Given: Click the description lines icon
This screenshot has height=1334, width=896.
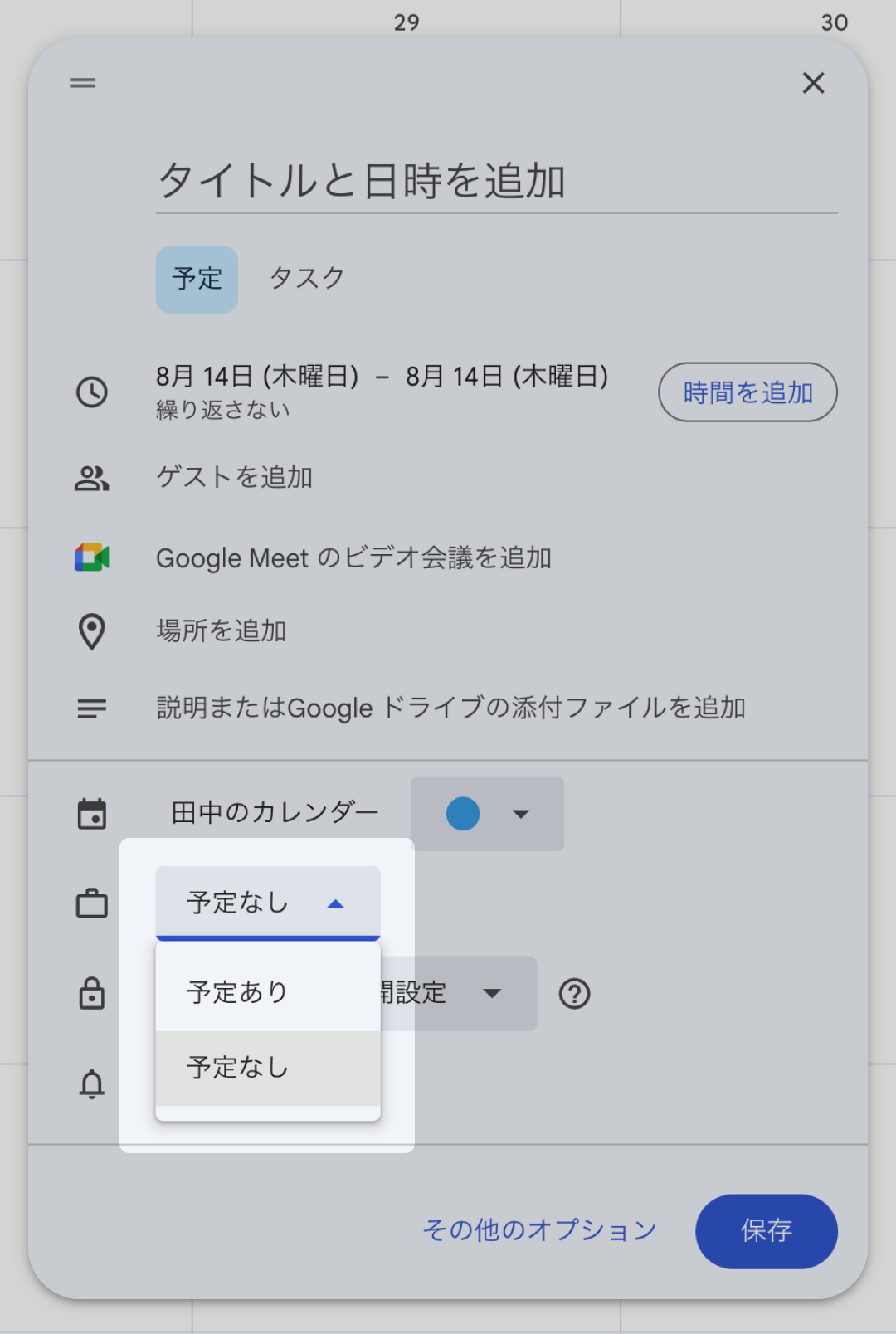Looking at the screenshot, I should point(91,708).
